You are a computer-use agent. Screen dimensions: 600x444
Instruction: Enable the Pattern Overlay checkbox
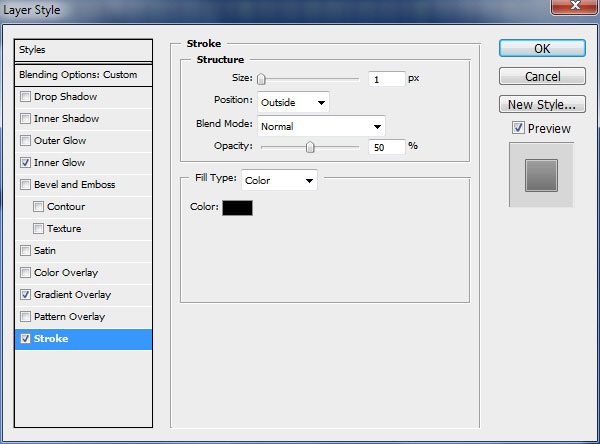pos(25,317)
